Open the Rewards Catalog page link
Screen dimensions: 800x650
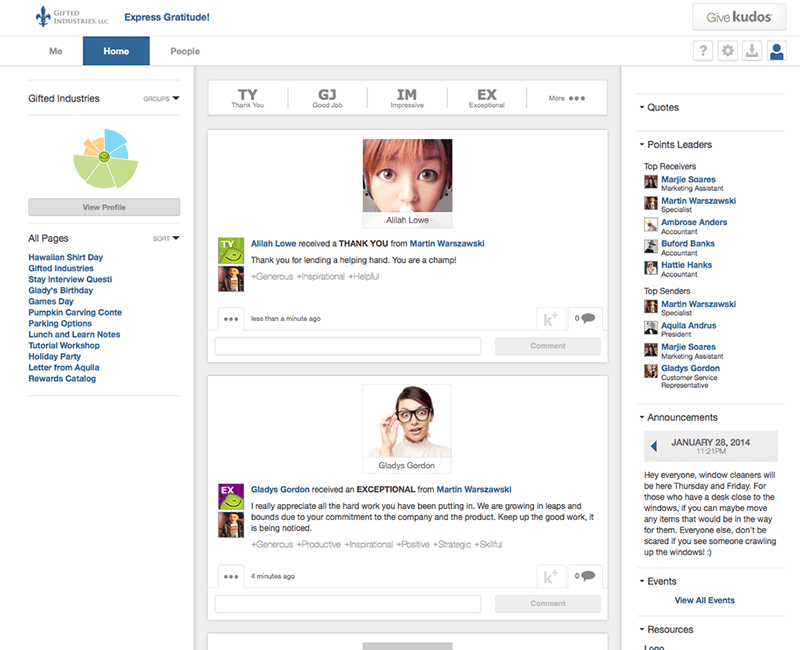[62, 379]
